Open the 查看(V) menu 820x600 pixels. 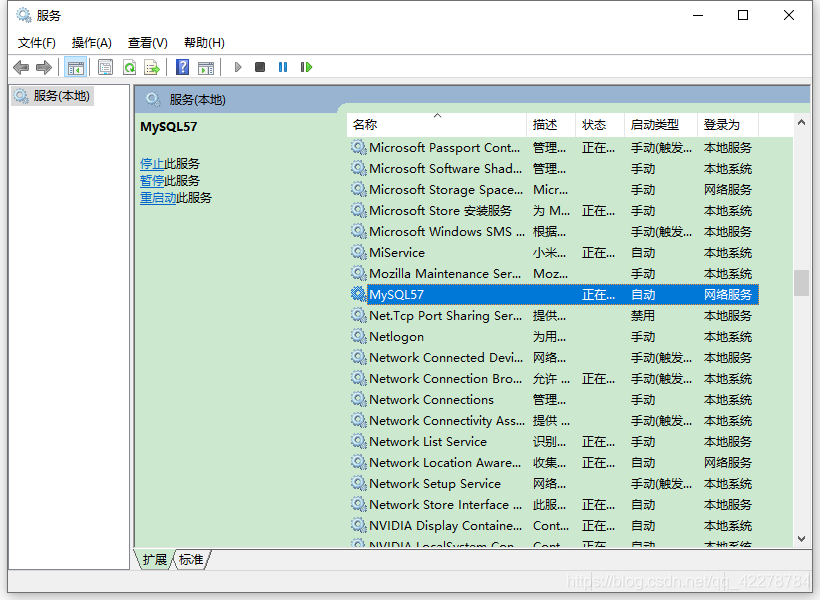[147, 42]
